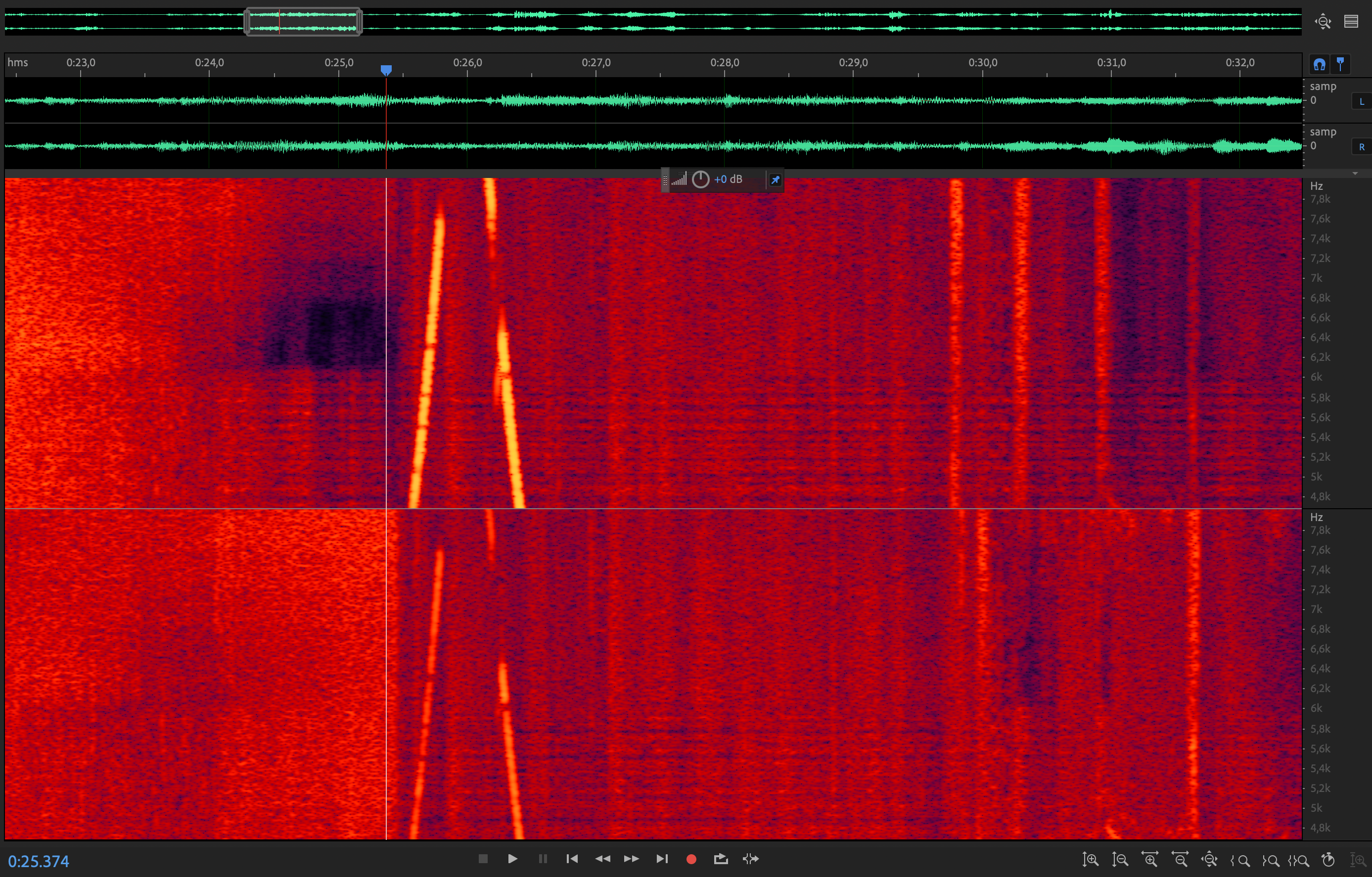This screenshot has height=877, width=1372.
Task: Toggle the Left channel L button
Action: [1362, 101]
